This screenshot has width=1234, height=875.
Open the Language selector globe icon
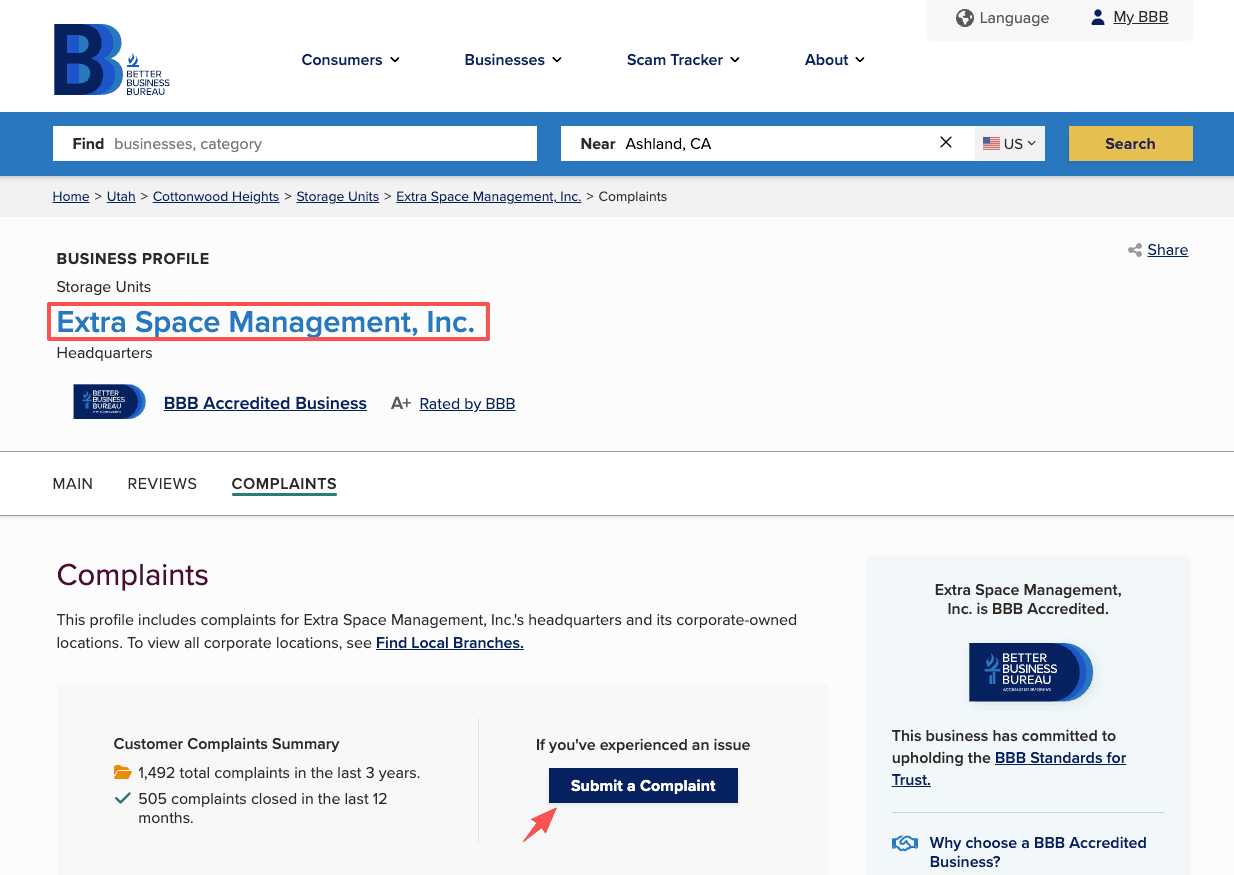point(964,17)
